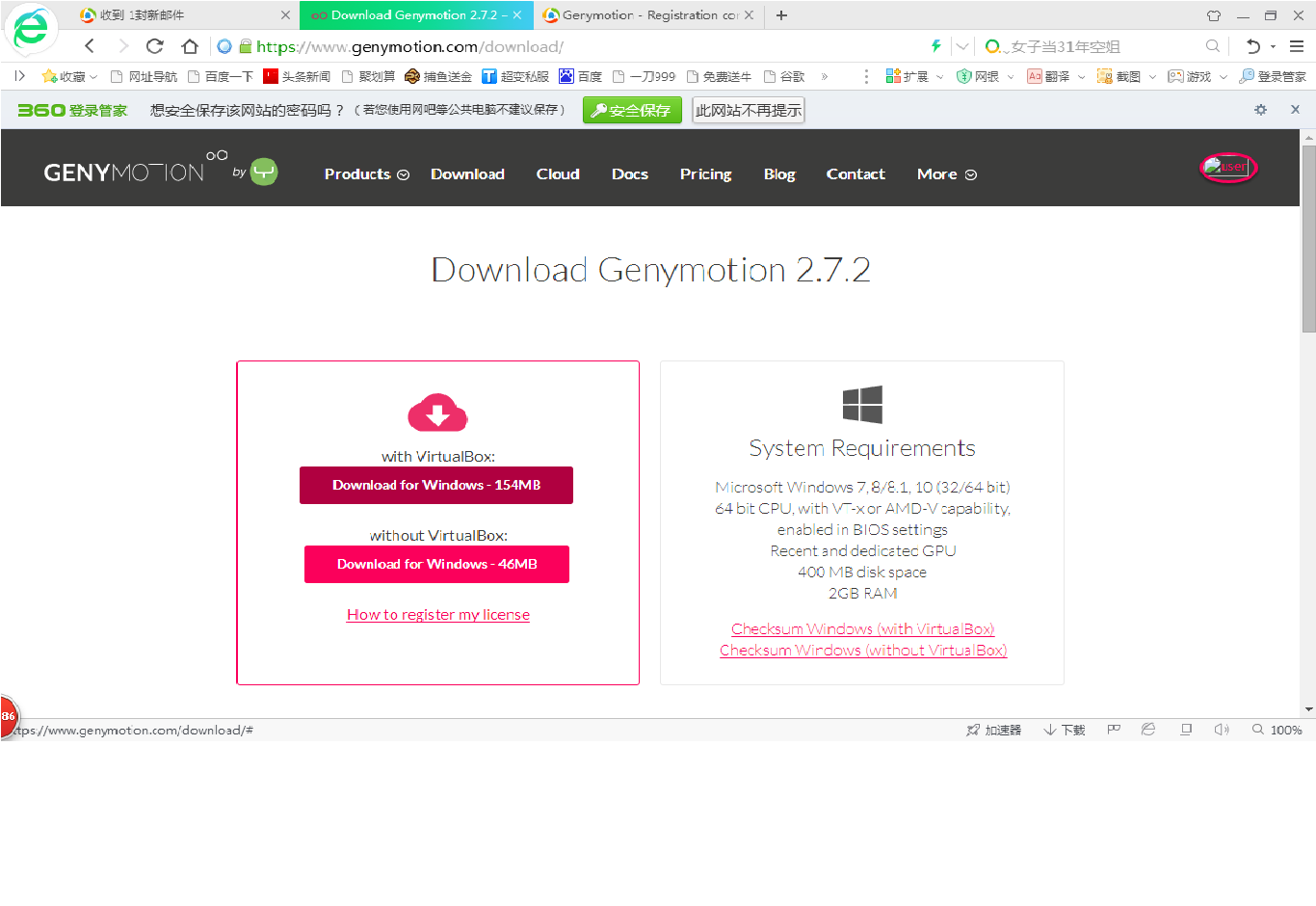Switch to the 收到 1封新邮件 tab
The width and height of the screenshot is (1316, 906).
point(183,15)
